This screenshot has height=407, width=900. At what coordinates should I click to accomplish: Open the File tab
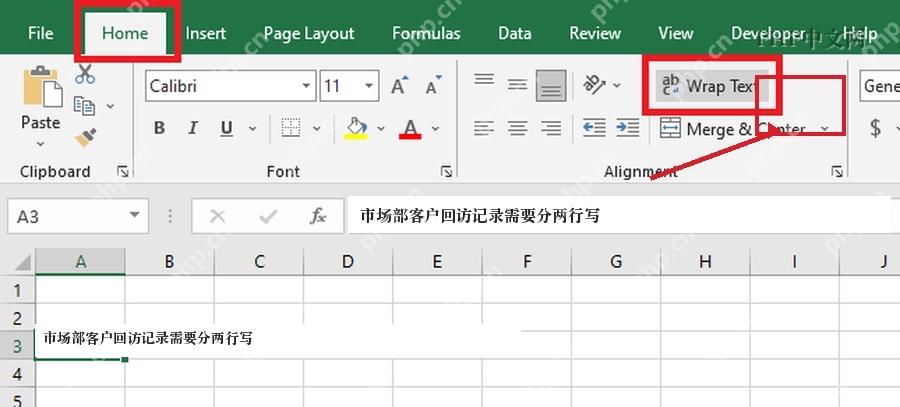40,33
